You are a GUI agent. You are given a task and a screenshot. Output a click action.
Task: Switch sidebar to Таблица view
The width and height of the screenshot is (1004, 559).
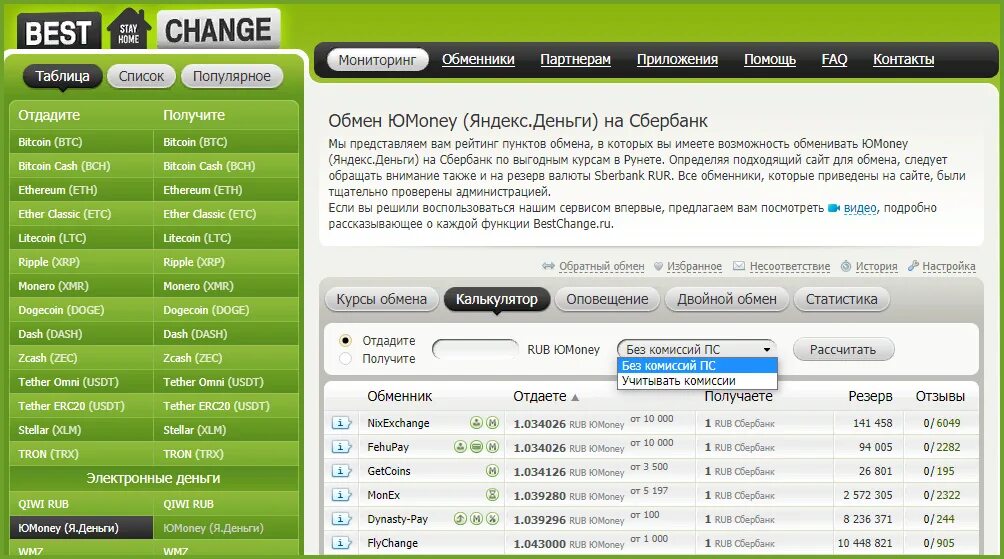pos(62,76)
